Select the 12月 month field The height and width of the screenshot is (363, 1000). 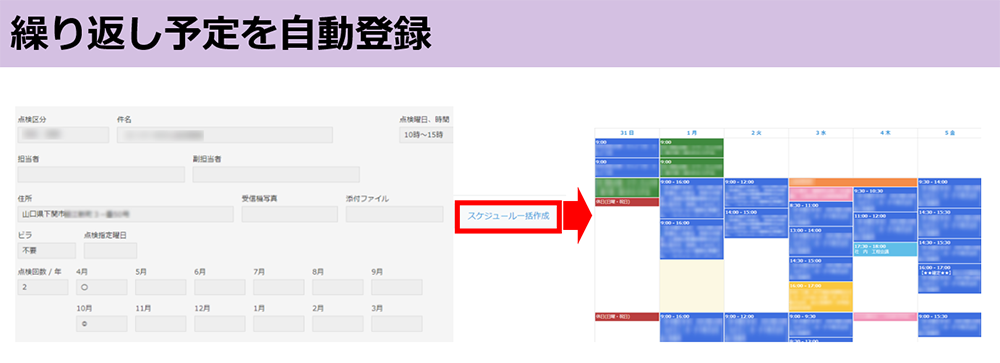219,323
